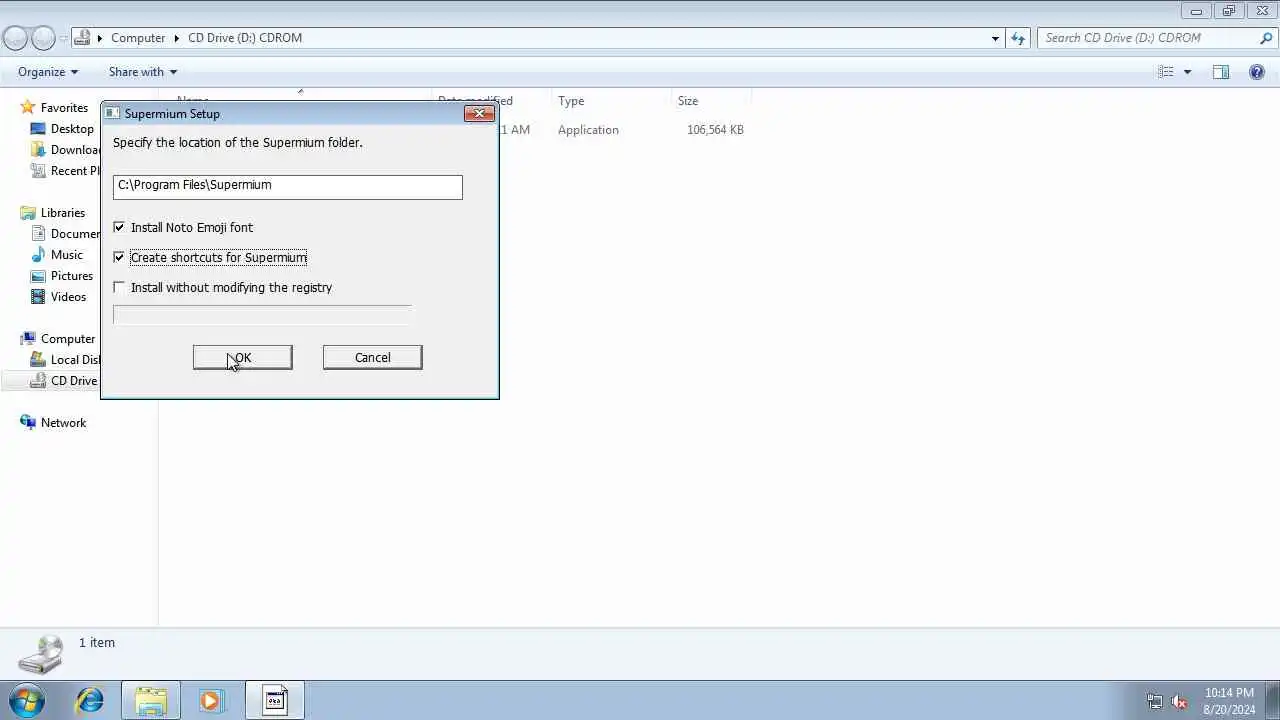This screenshot has height=720, width=1280.
Task: Select the file row of type Application
Action: point(588,130)
